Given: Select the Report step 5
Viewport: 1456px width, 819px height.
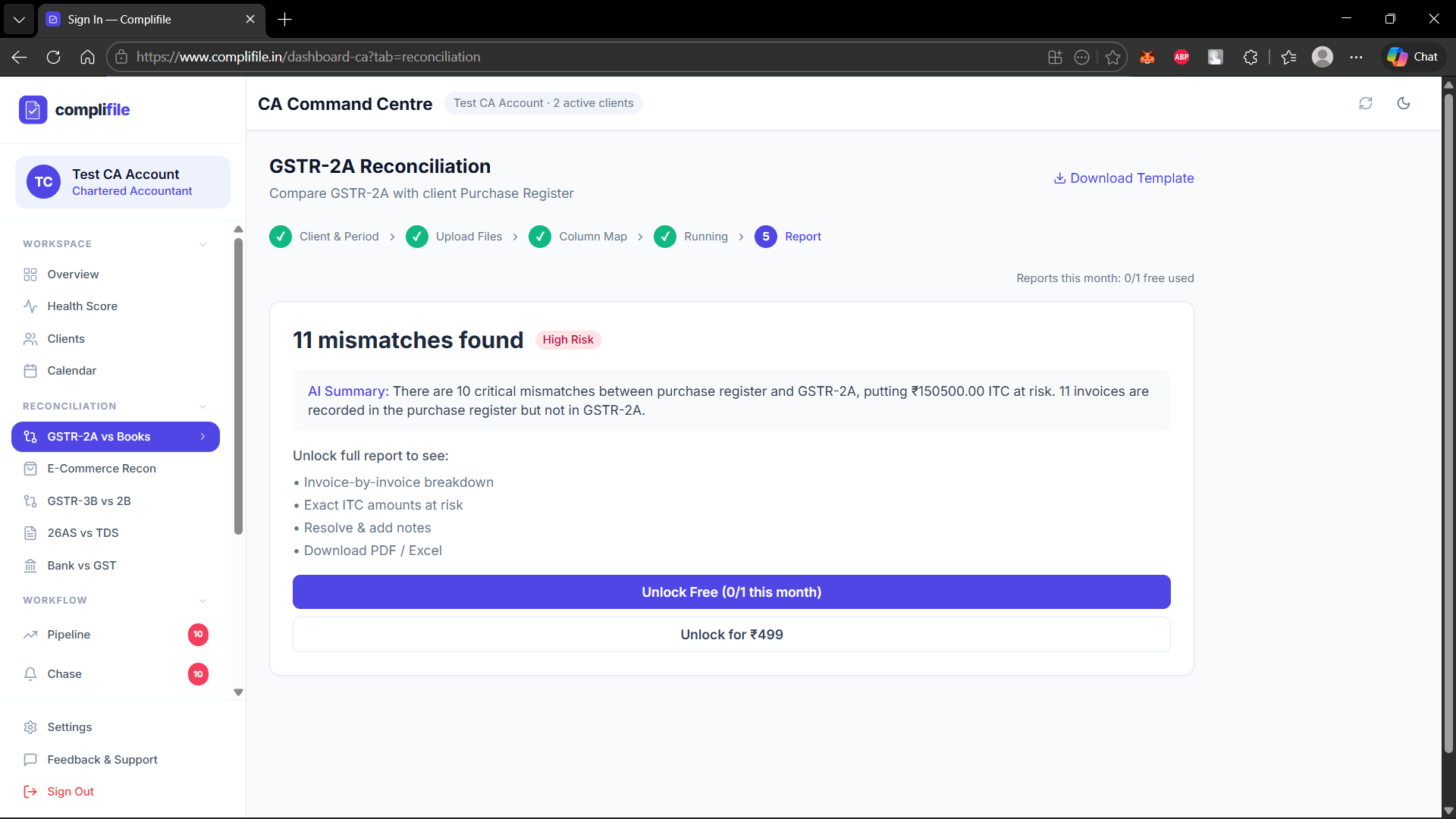Looking at the screenshot, I should point(788,237).
